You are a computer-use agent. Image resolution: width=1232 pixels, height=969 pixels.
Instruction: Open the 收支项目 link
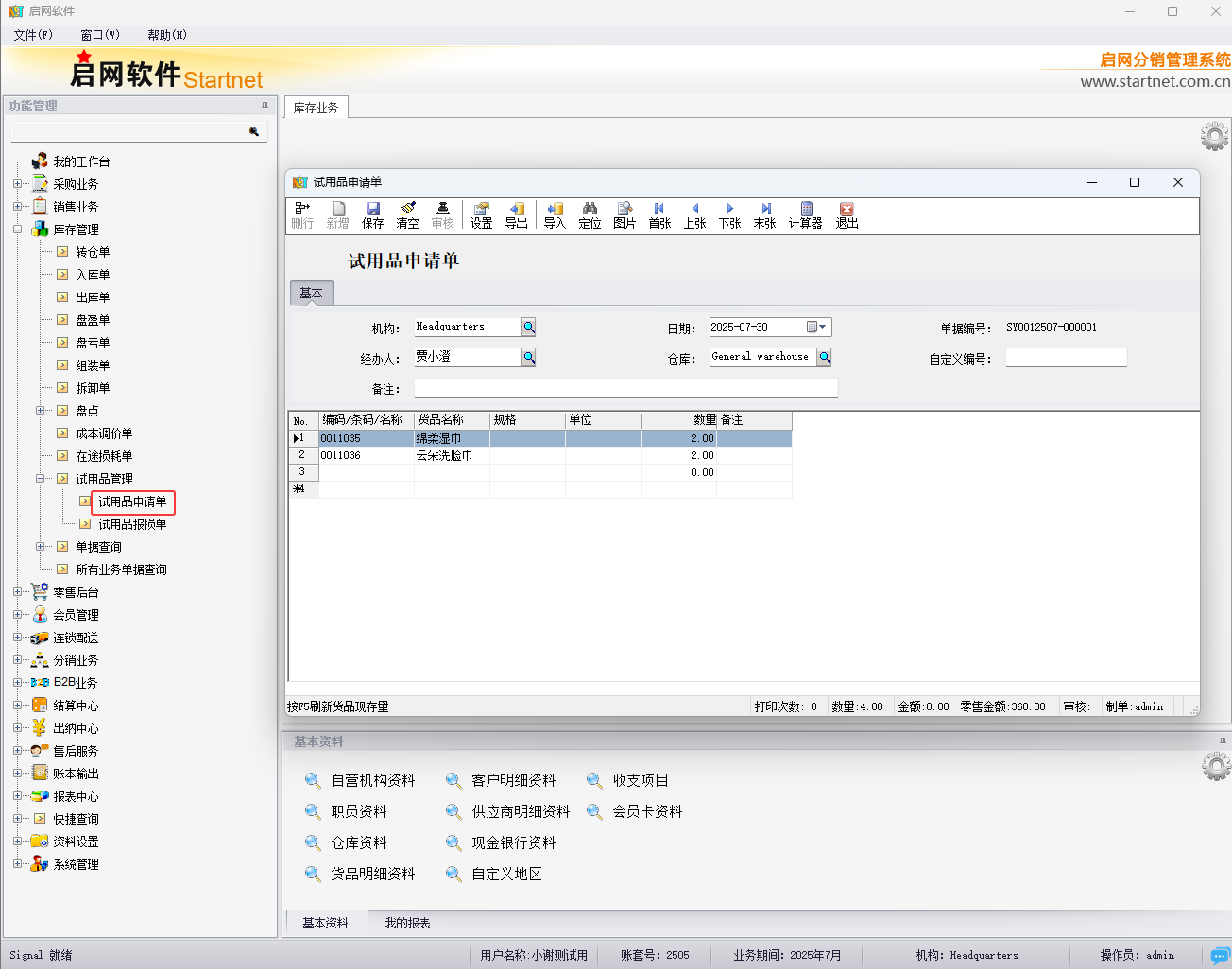coord(640,780)
